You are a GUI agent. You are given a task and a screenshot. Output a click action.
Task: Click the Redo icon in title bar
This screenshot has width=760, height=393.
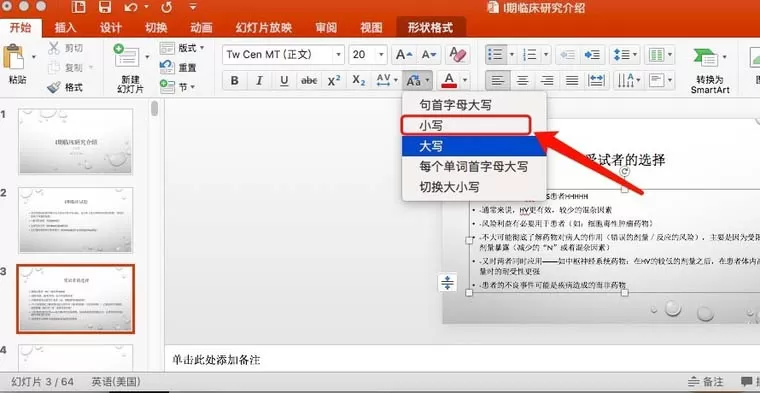pos(166,7)
